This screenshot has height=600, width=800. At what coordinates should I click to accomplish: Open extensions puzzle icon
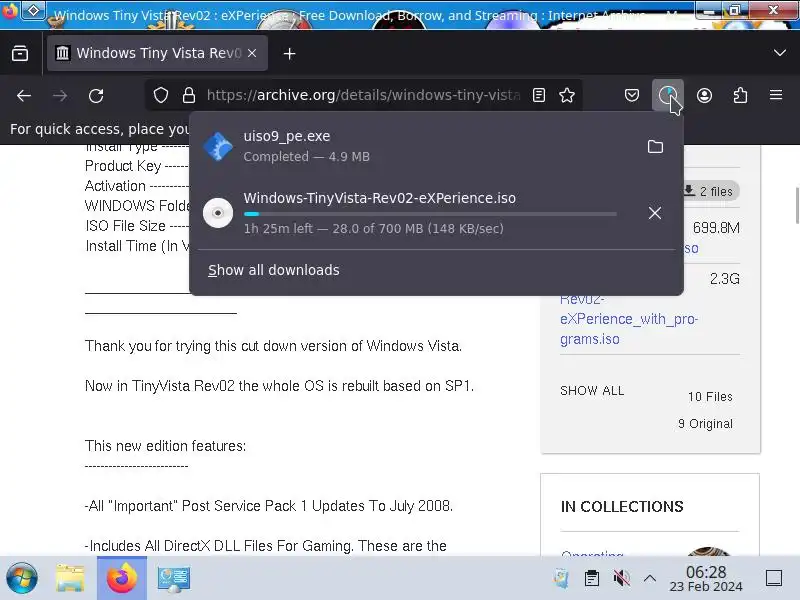[740, 95]
